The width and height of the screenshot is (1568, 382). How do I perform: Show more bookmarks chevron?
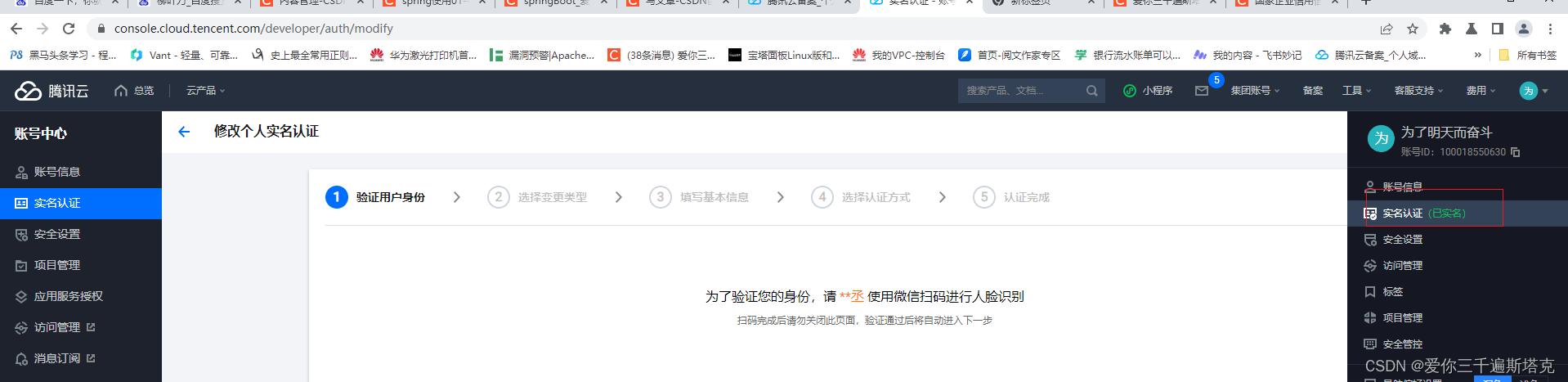(1477, 56)
